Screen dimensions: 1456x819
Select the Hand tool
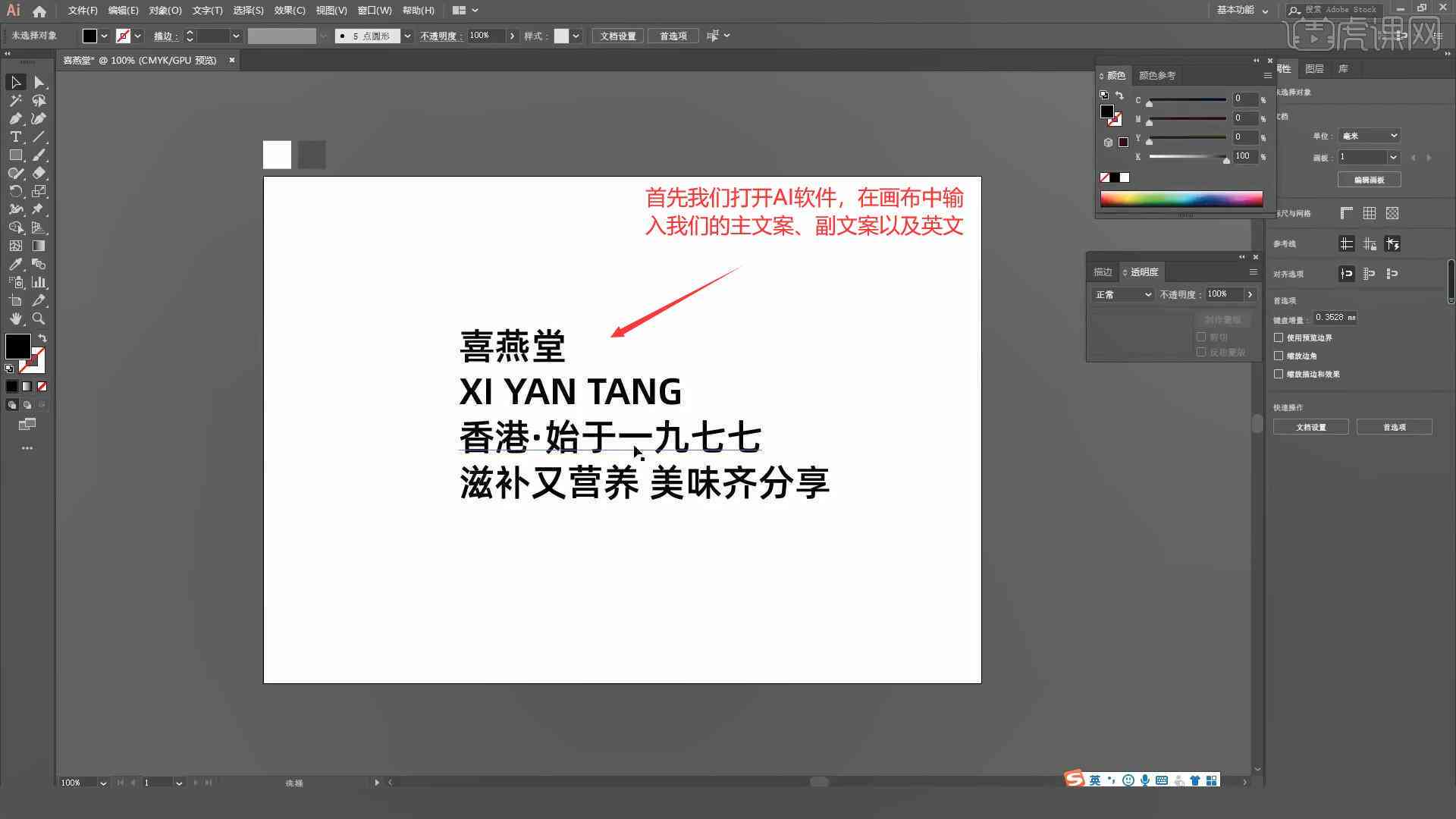[x=15, y=318]
